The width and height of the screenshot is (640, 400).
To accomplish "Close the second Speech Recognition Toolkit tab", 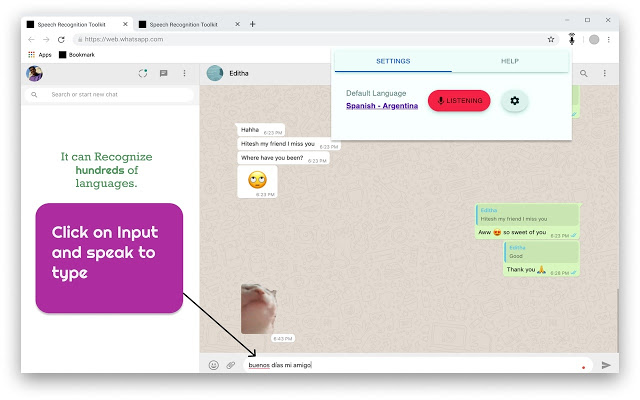I will click(x=237, y=24).
